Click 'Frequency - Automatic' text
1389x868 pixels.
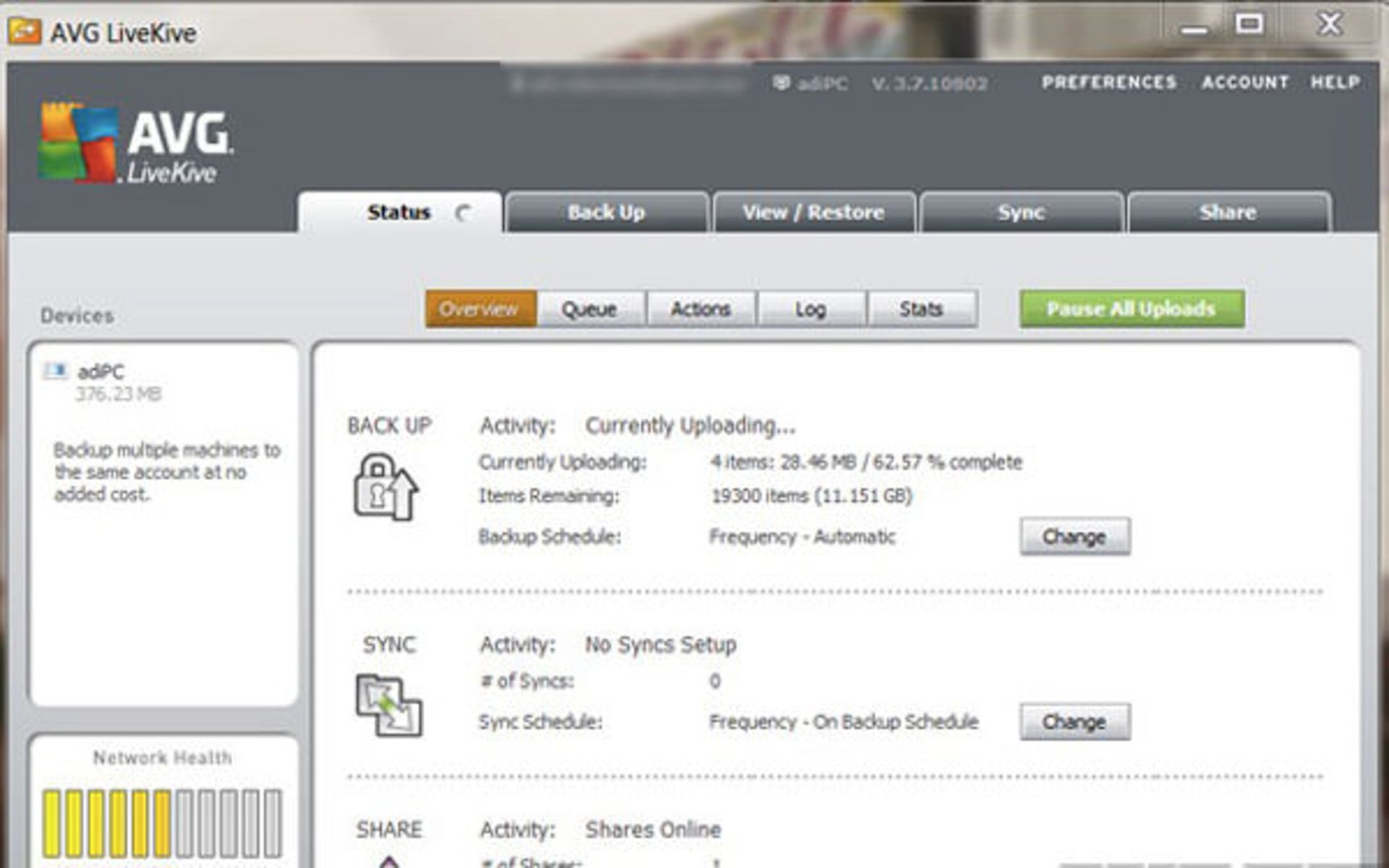tap(802, 537)
